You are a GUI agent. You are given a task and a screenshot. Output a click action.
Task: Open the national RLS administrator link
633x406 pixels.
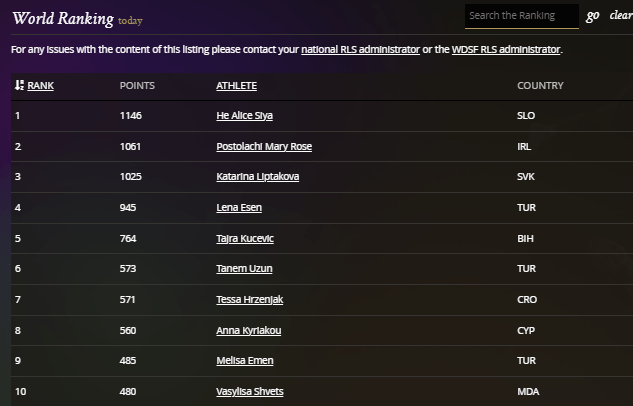tap(360, 49)
